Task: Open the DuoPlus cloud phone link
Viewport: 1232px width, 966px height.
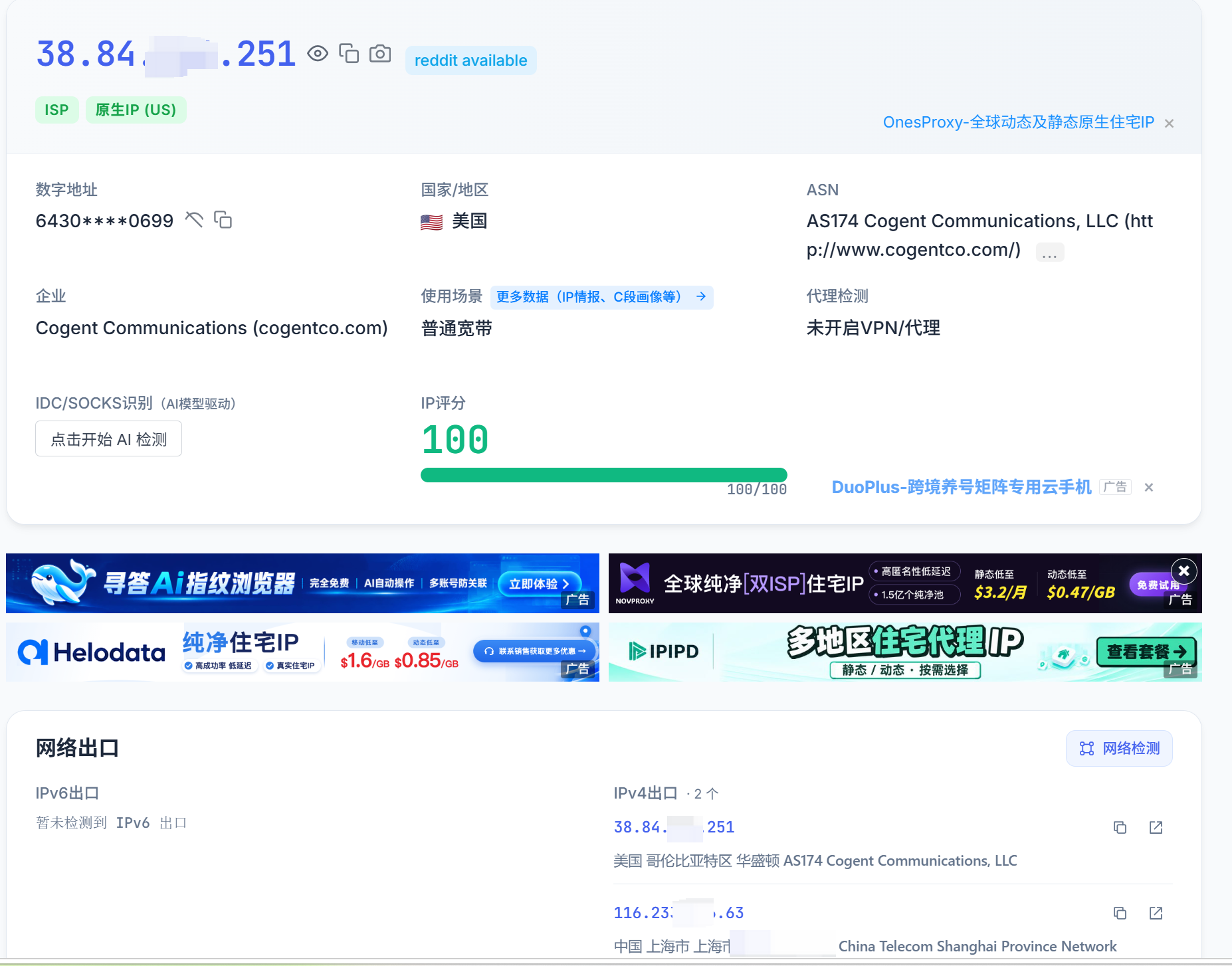Action: (x=962, y=487)
